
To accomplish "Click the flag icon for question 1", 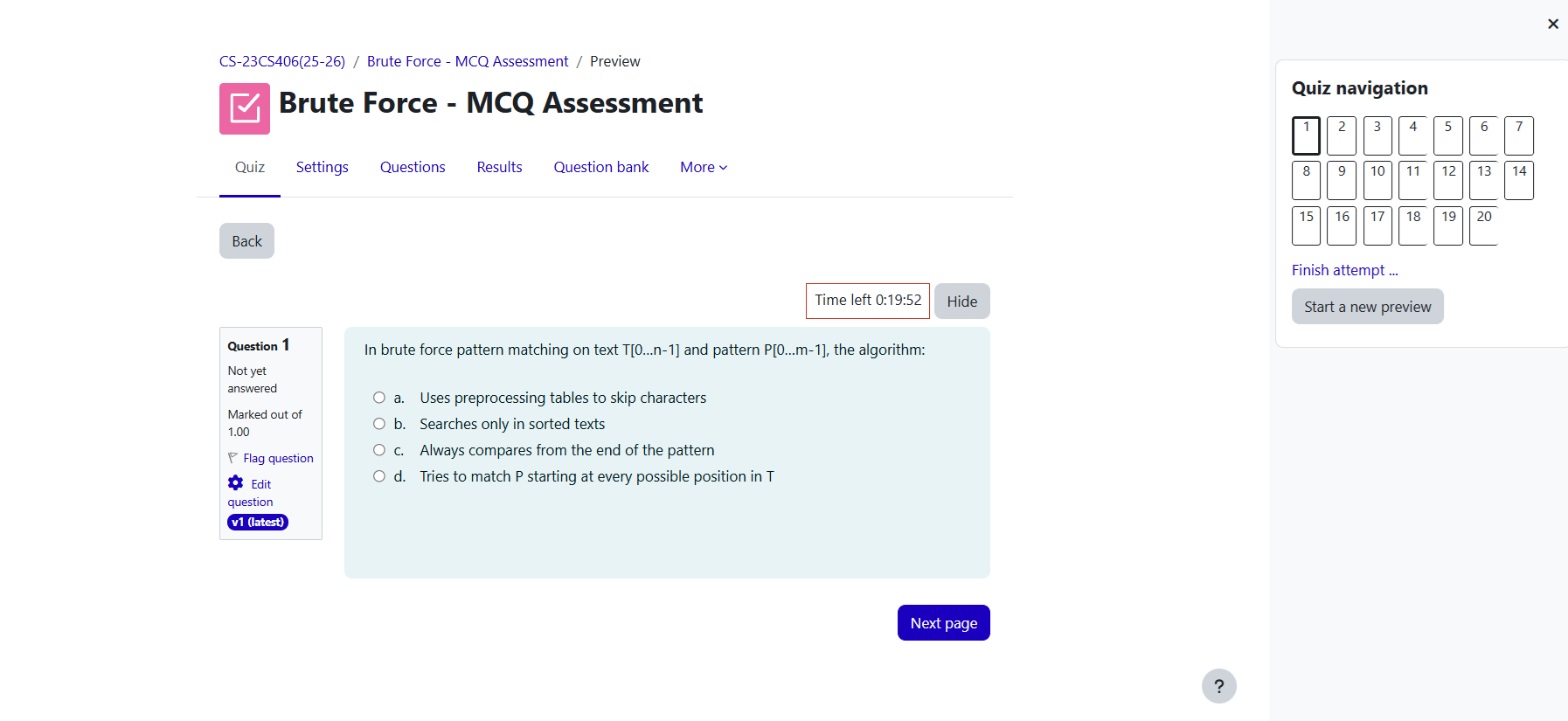I will click(x=233, y=458).
